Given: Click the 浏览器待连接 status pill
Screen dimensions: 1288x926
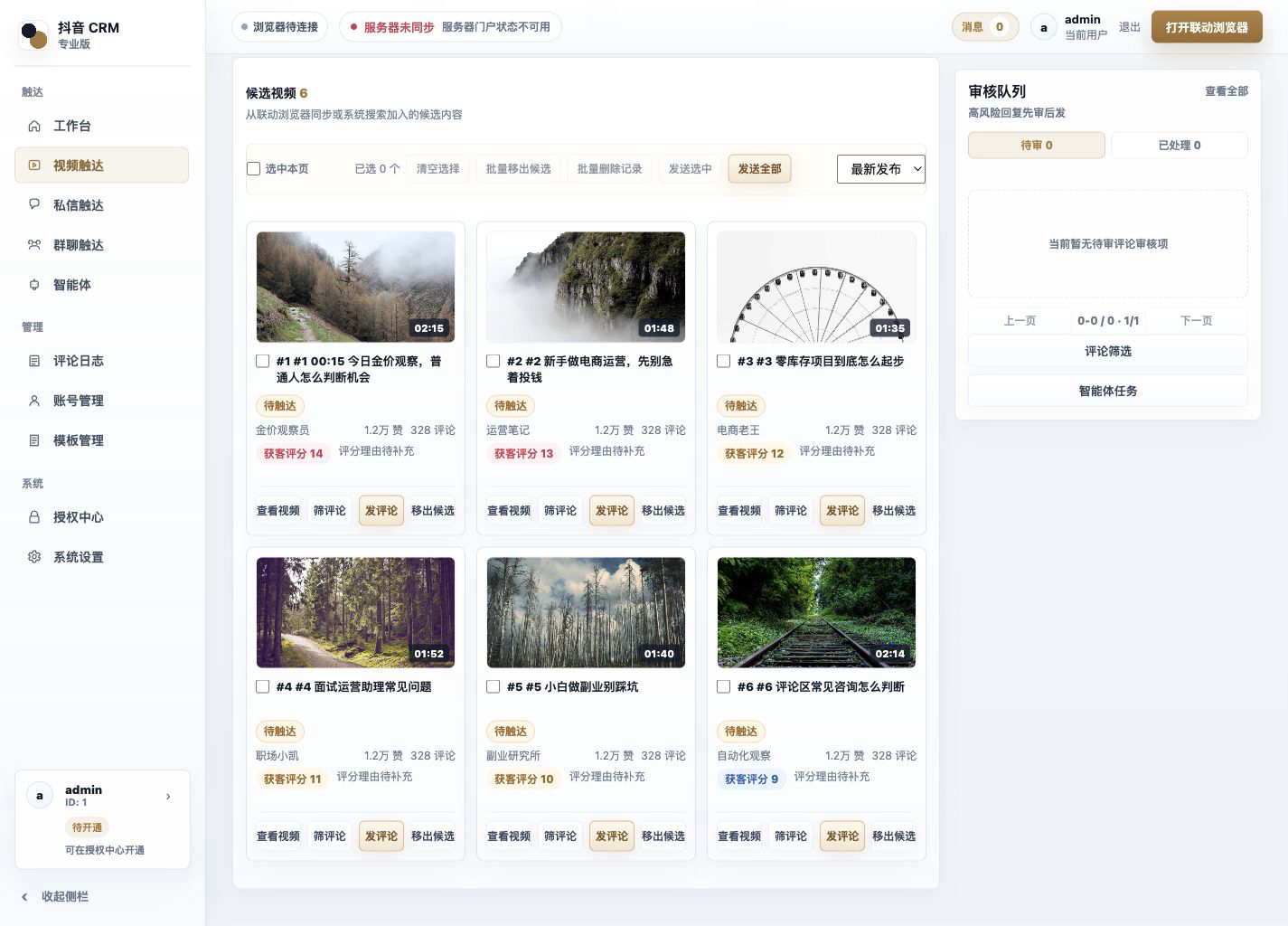Looking at the screenshot, I should coord(280,27).
